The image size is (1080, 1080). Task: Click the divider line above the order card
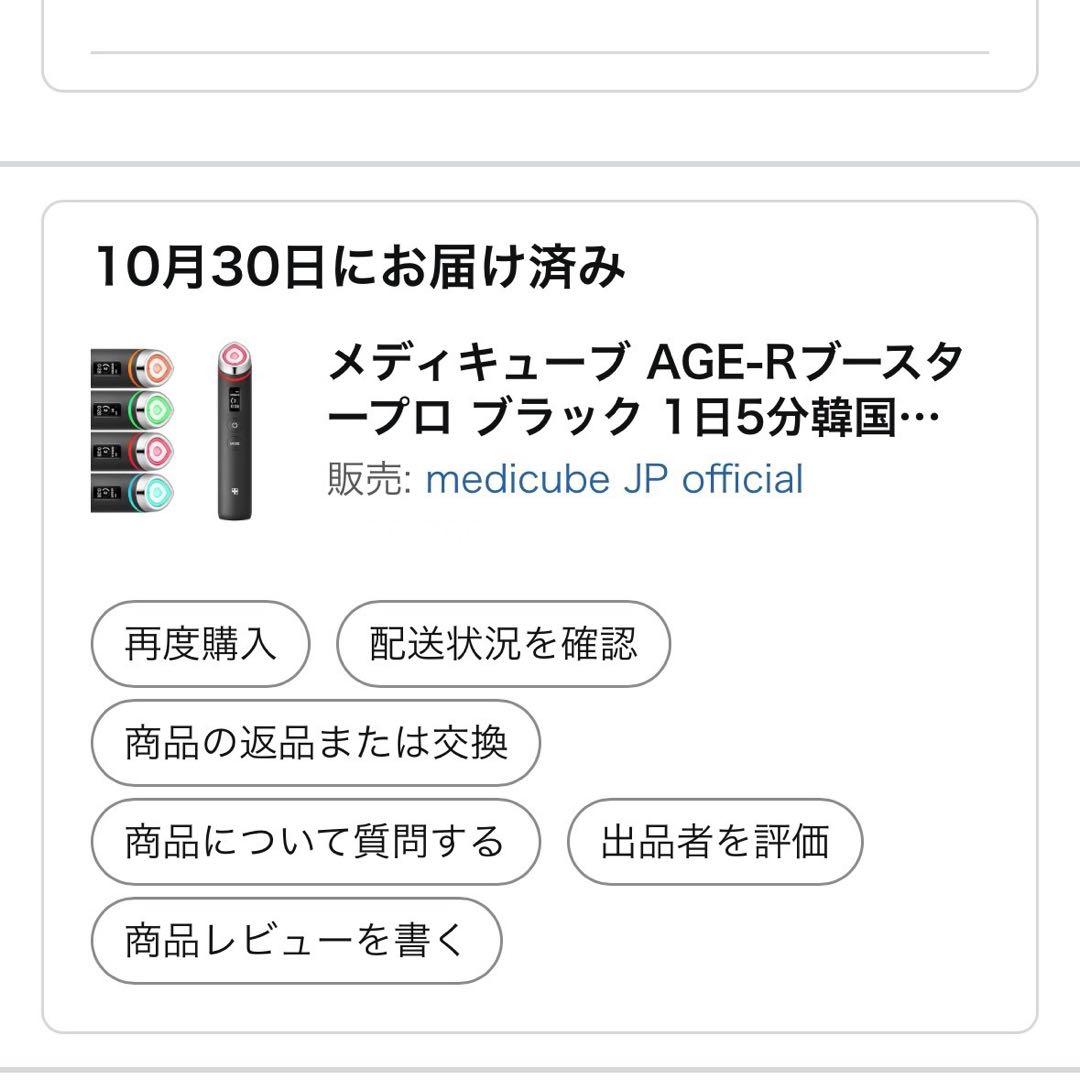[x=540, y=157]
